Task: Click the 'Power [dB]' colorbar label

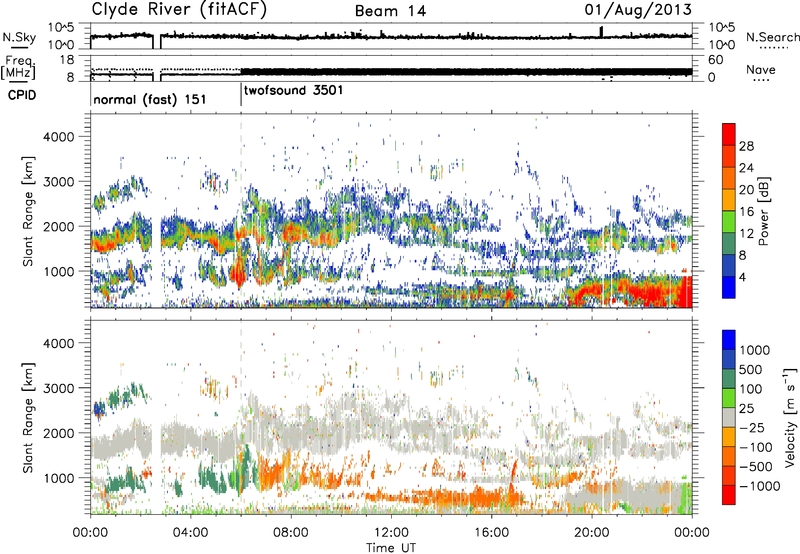Action: coord(763,211)
